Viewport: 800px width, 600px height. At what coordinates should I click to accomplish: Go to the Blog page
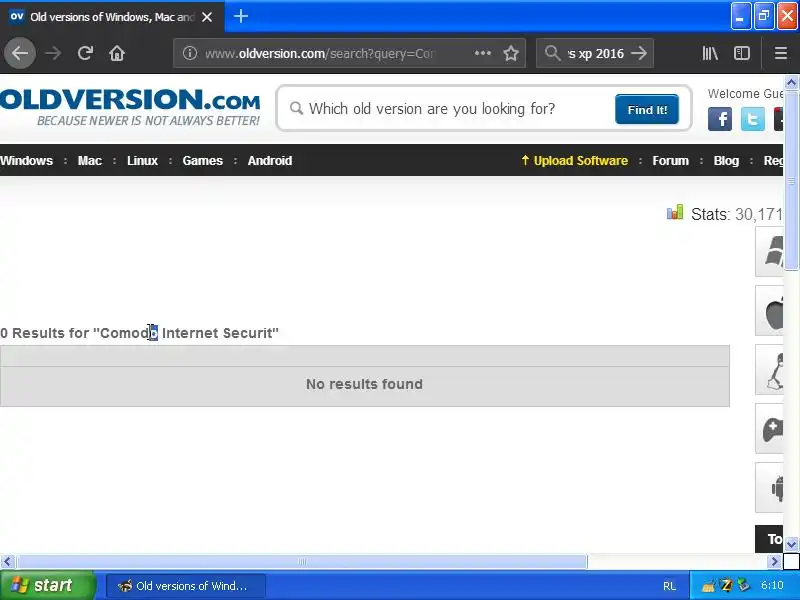pyautogui.click(x=726, y=161)
